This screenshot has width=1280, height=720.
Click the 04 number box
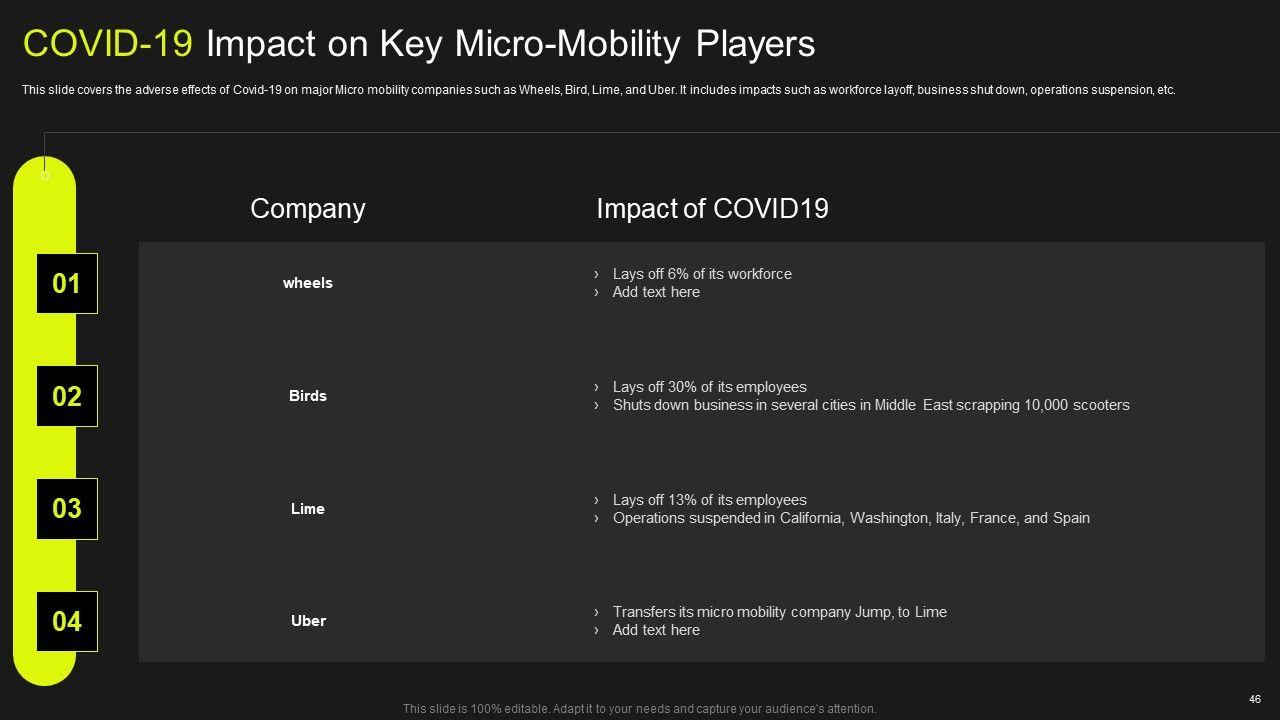67,621
